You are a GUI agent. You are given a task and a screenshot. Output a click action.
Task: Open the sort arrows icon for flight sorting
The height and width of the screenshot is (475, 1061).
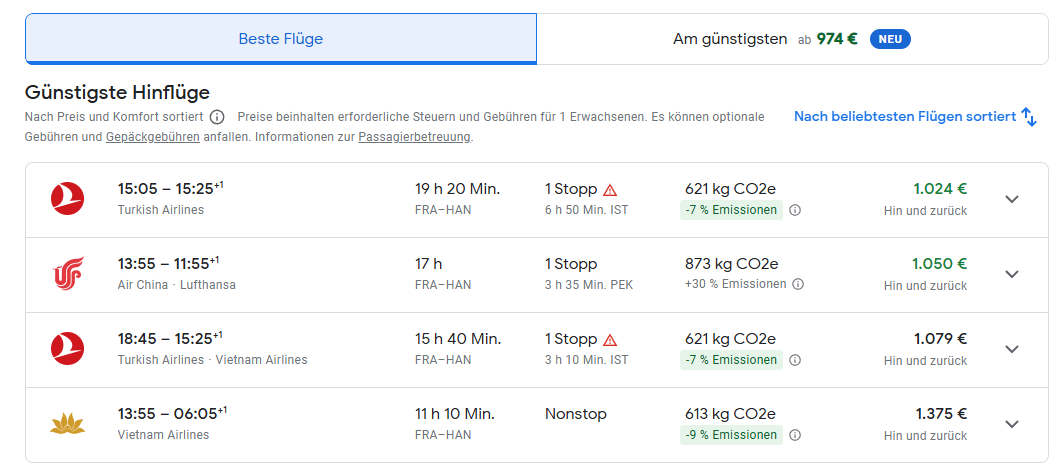tap(1029, 117)
